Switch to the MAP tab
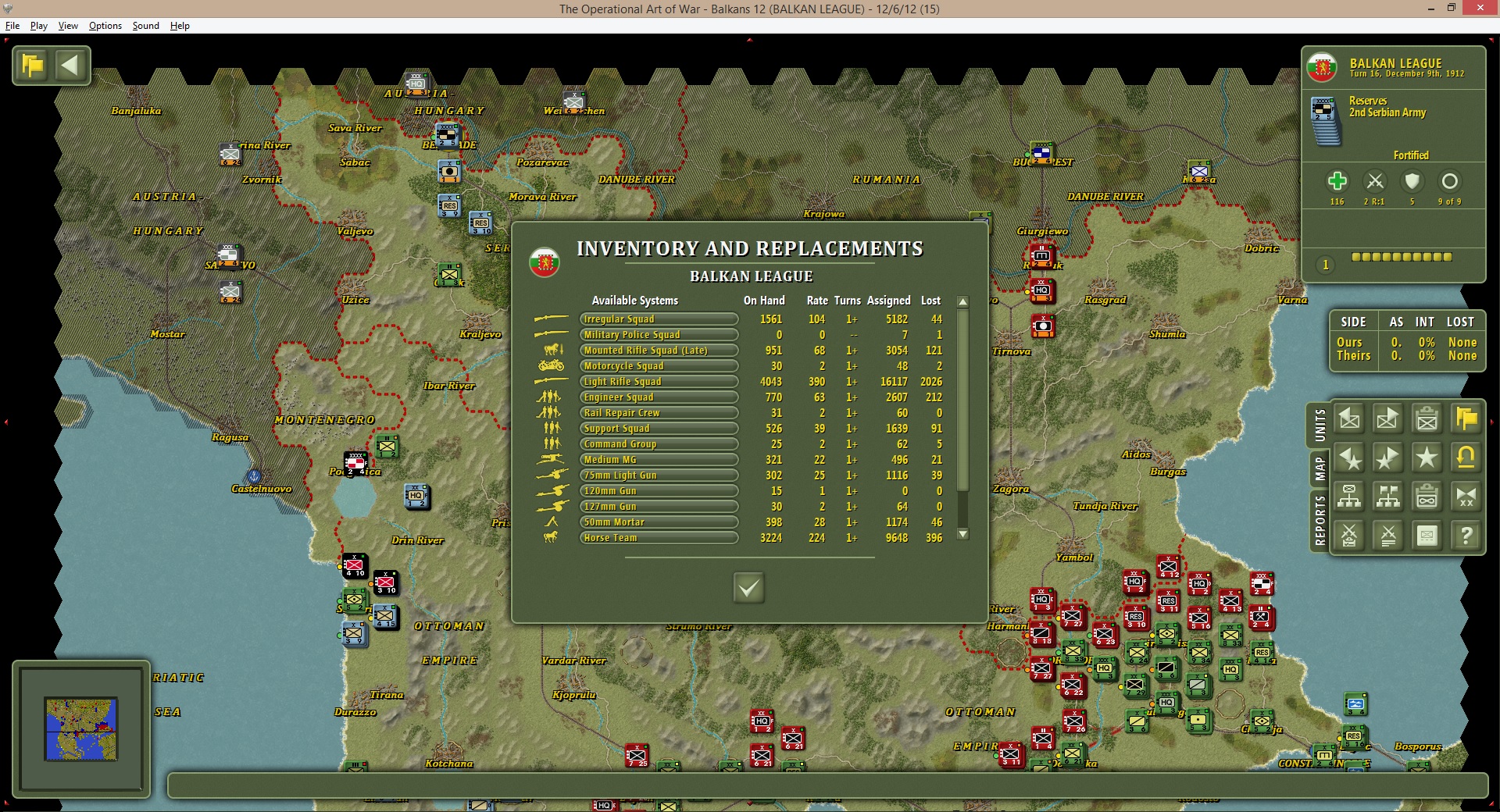The height and width of the screenshot is (812, 1500). (x=1320, y=468)
